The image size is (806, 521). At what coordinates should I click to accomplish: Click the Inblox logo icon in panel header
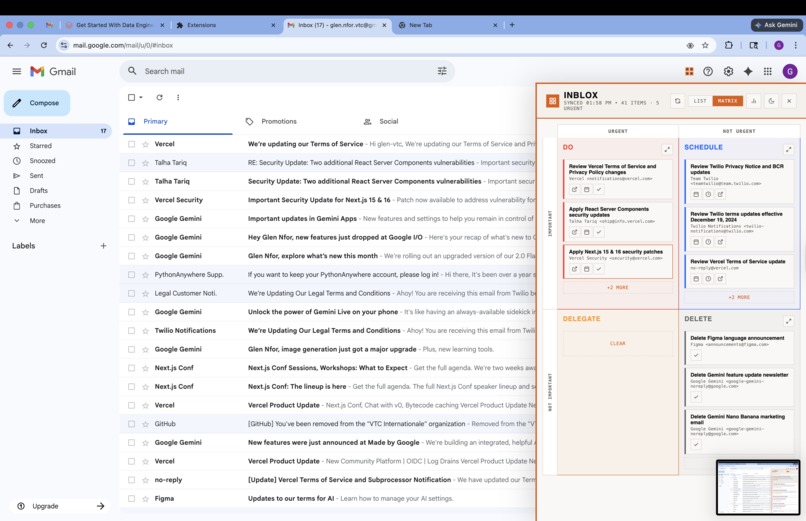coord(553,101)
